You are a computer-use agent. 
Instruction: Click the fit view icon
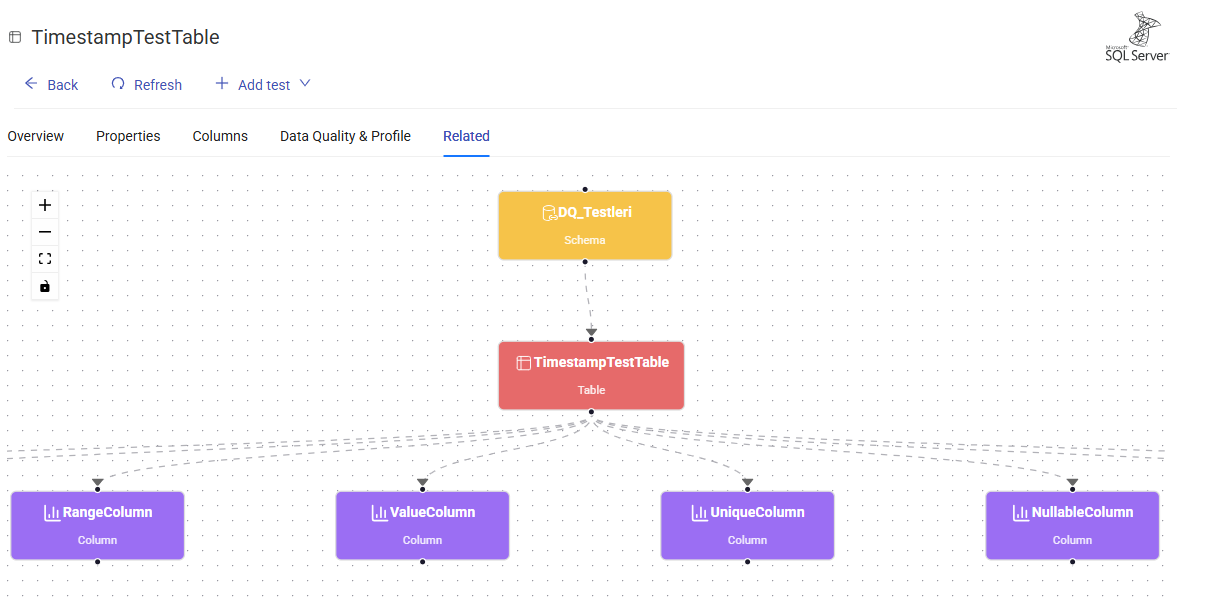pyautogui.click(x=45, y=259)
